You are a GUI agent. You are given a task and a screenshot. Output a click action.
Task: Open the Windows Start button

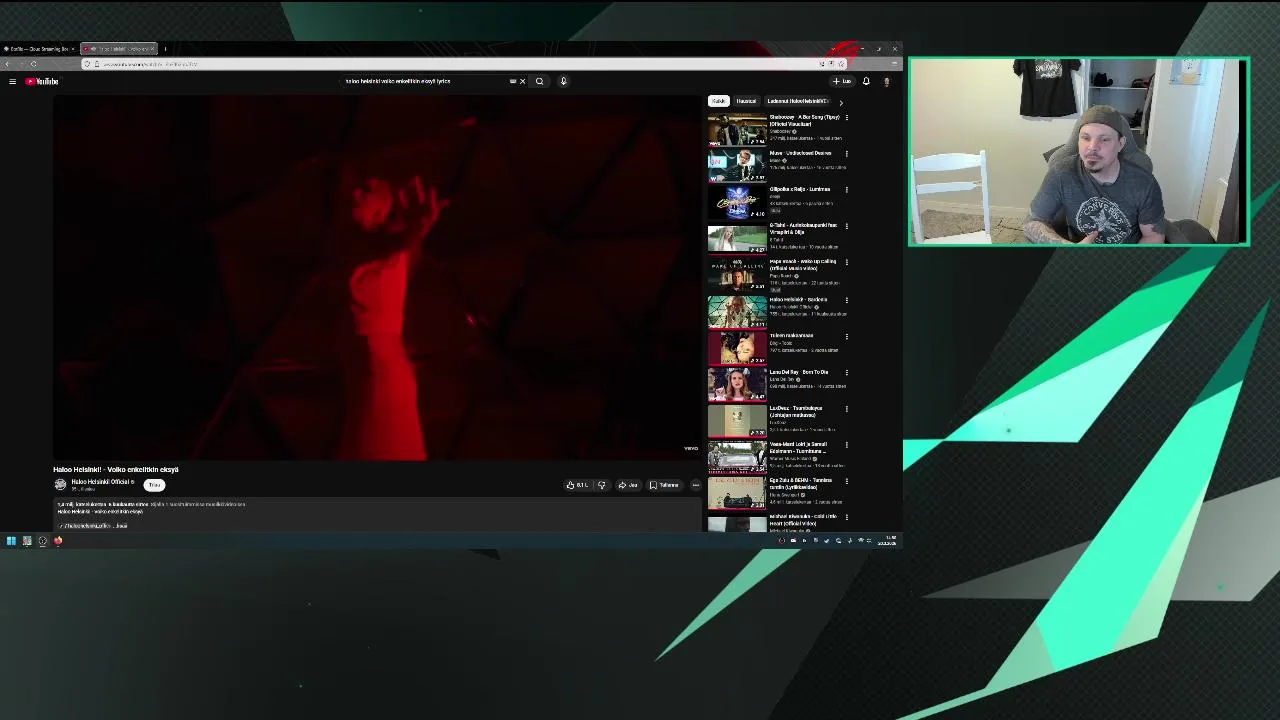(x=11, y=541)
